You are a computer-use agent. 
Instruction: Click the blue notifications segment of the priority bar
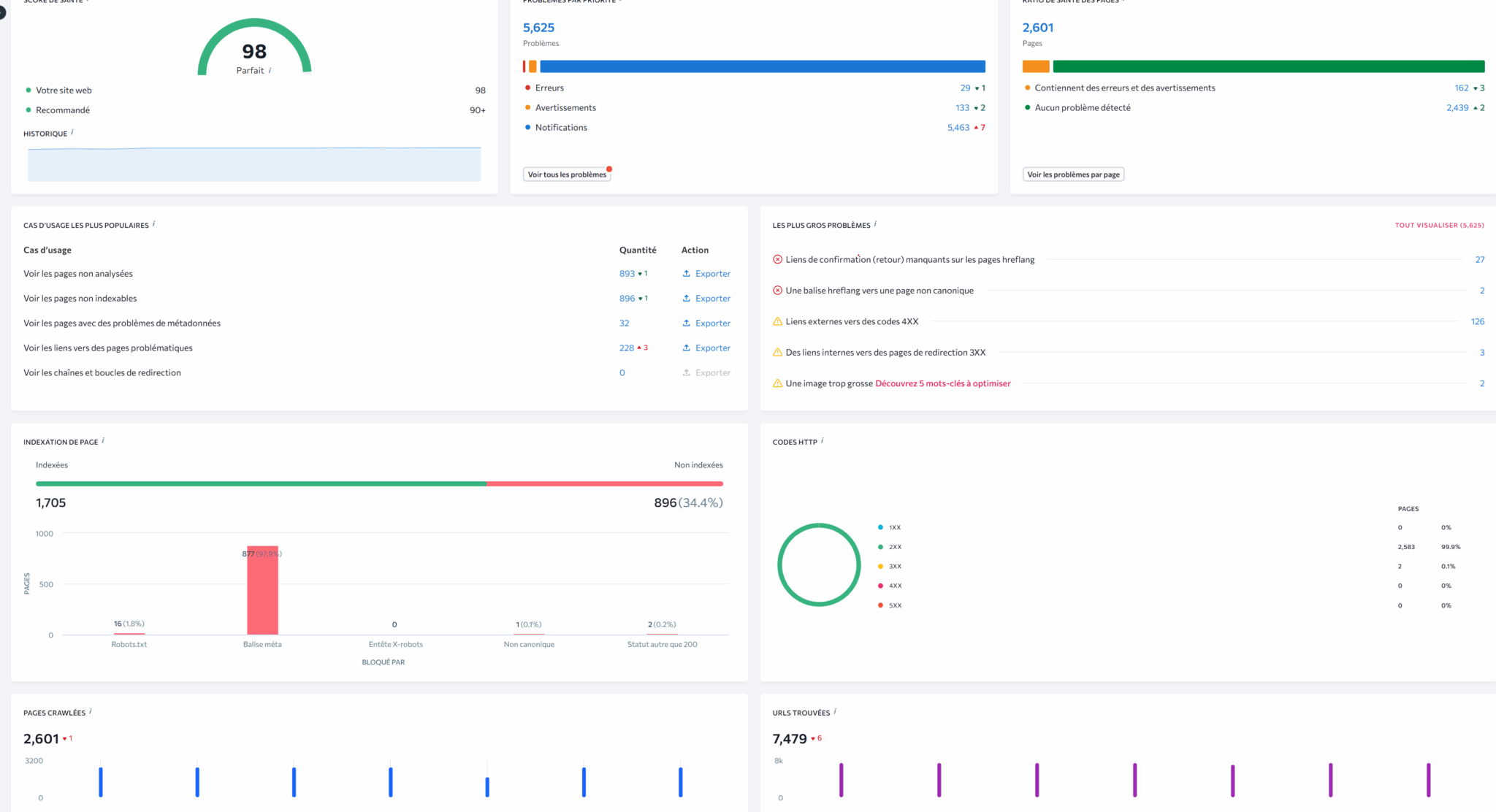[x=762, y=66]
